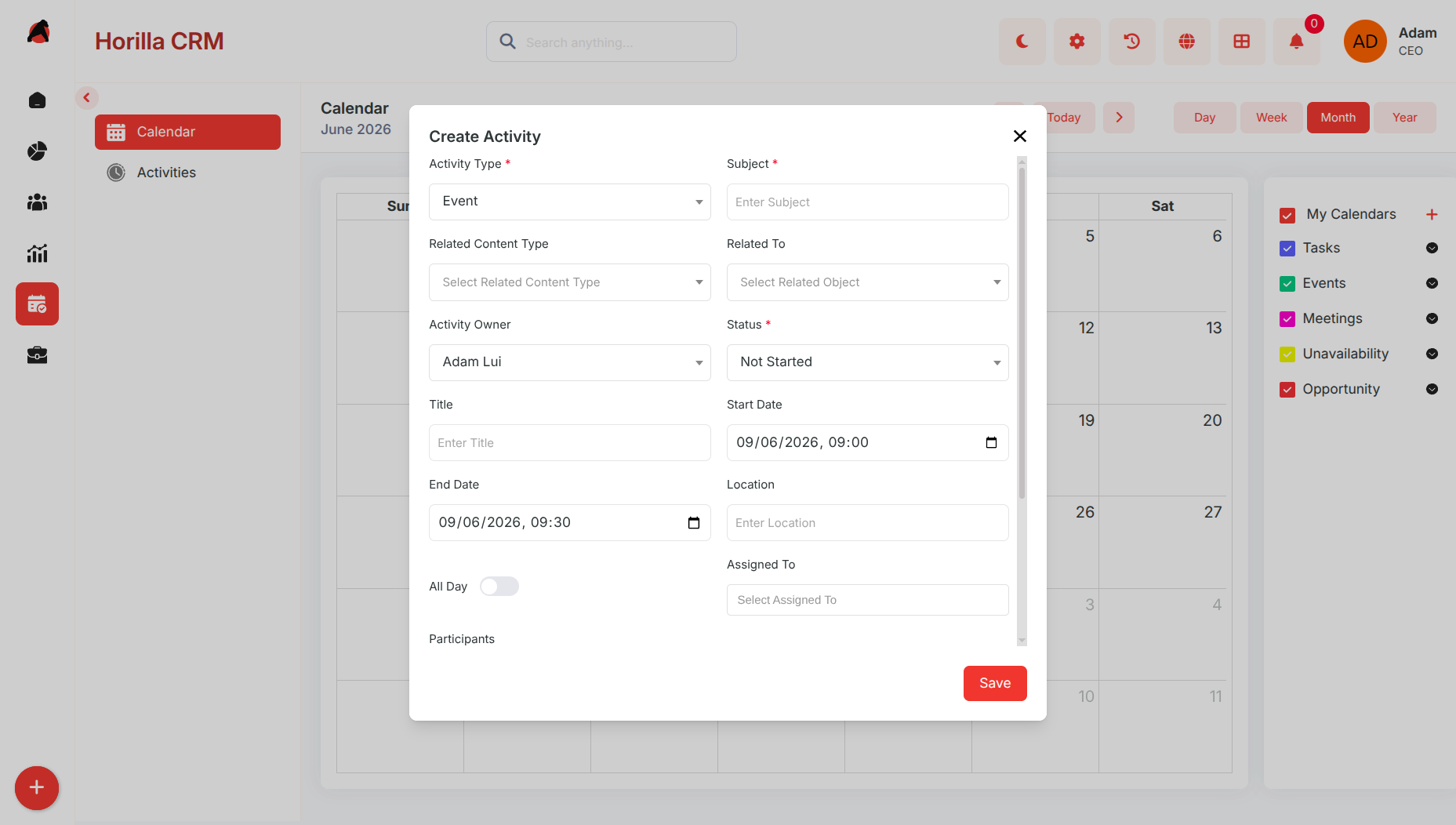Save the new activity
The image size is (1456, 825).
coord(995,683)
